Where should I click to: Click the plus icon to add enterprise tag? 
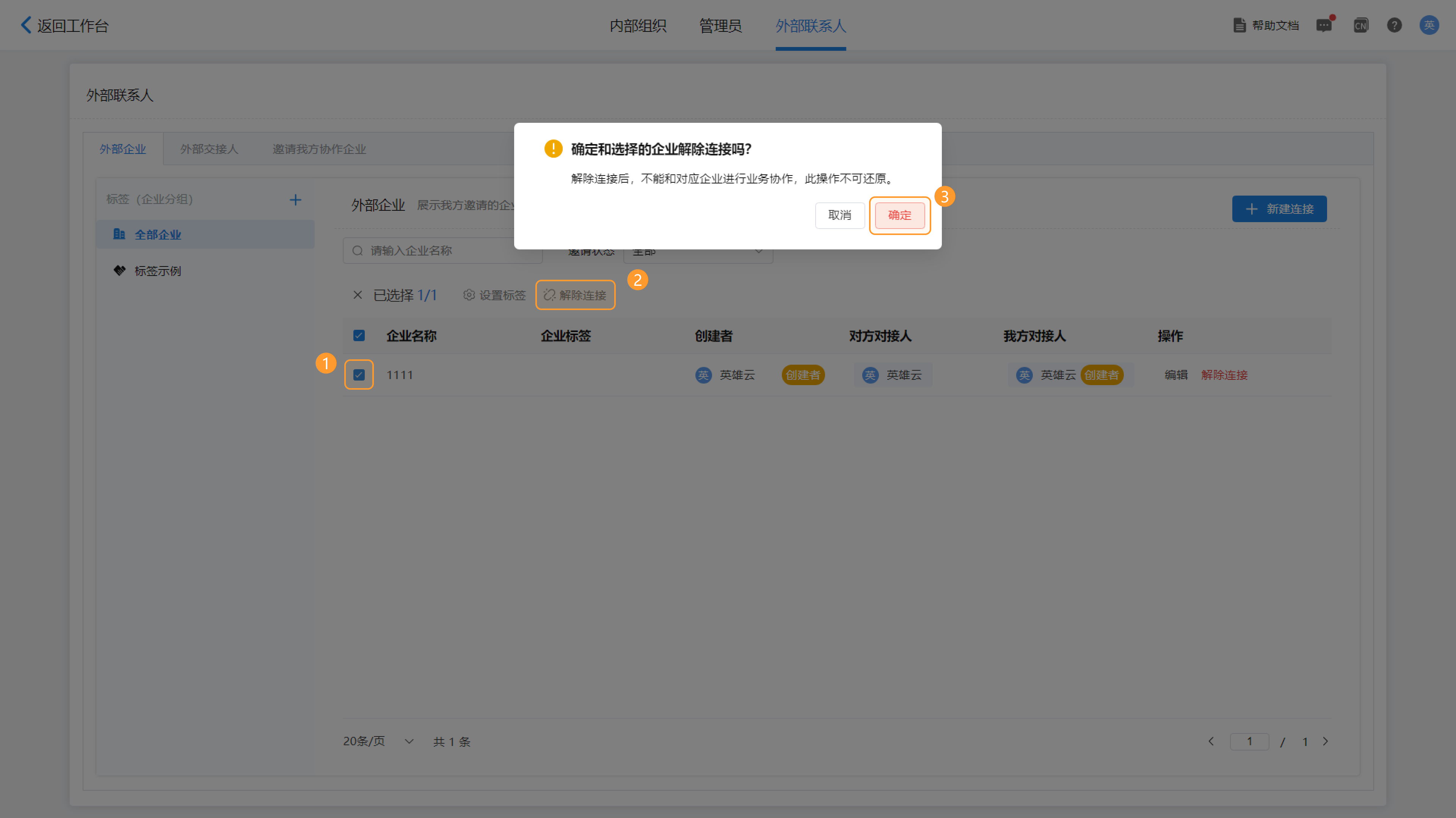[x=295, y=200]
